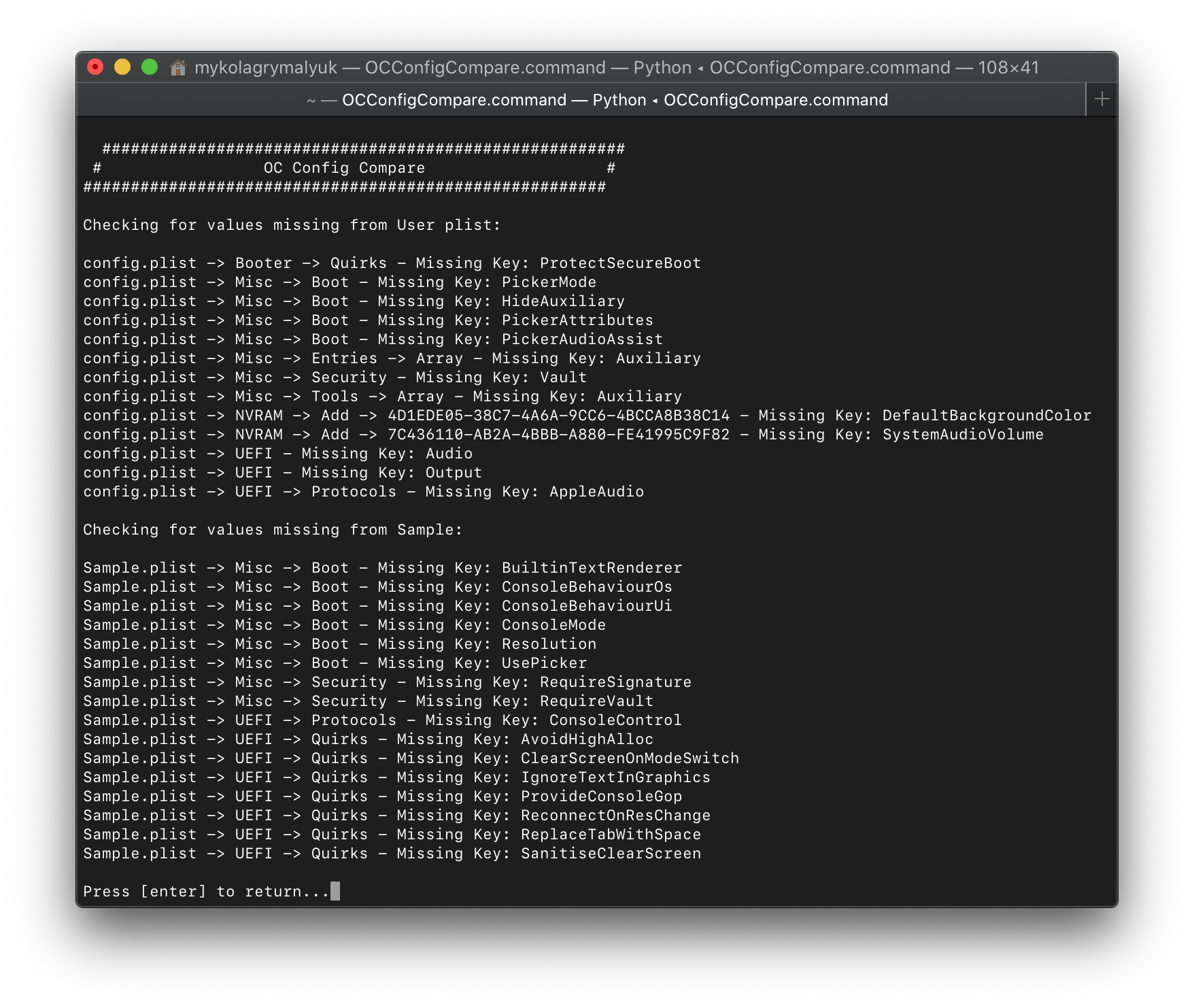Select the OCConfigCompare.command Python tab
Screen dimensions: 1194x1008
click(x=597, y=100)
